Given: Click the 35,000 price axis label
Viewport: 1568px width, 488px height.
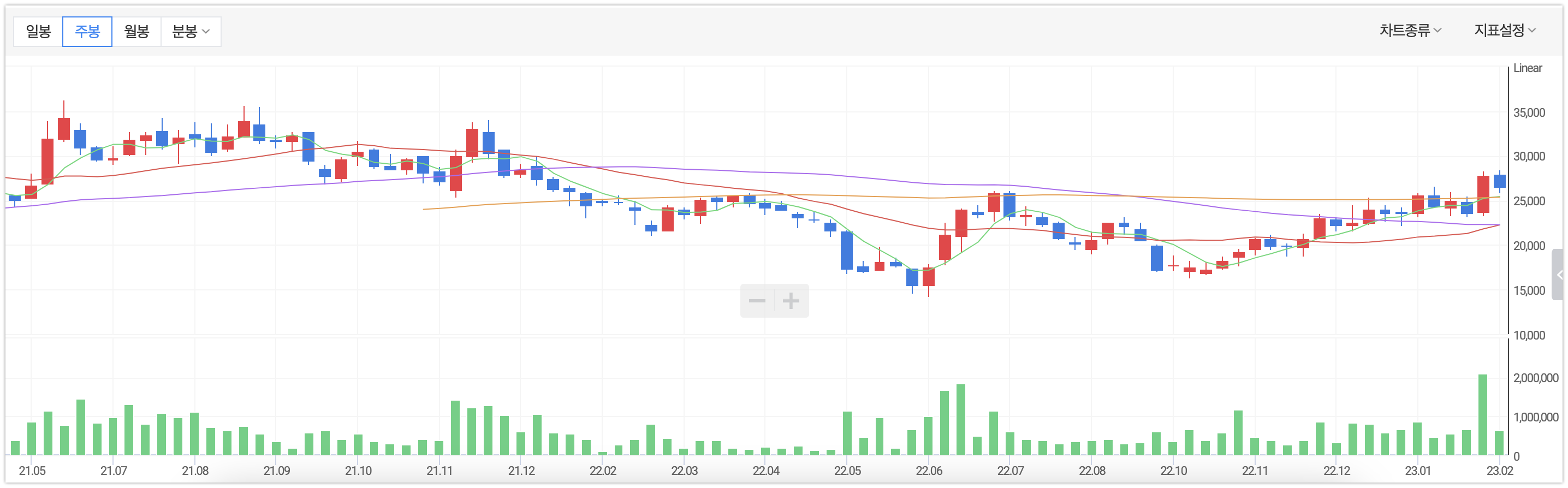Looking at the screenshot, I should [x=1529, y=112].
